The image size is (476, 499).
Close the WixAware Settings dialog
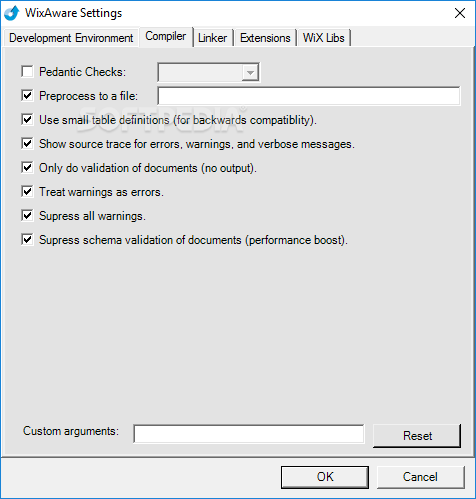click(460, 13)
